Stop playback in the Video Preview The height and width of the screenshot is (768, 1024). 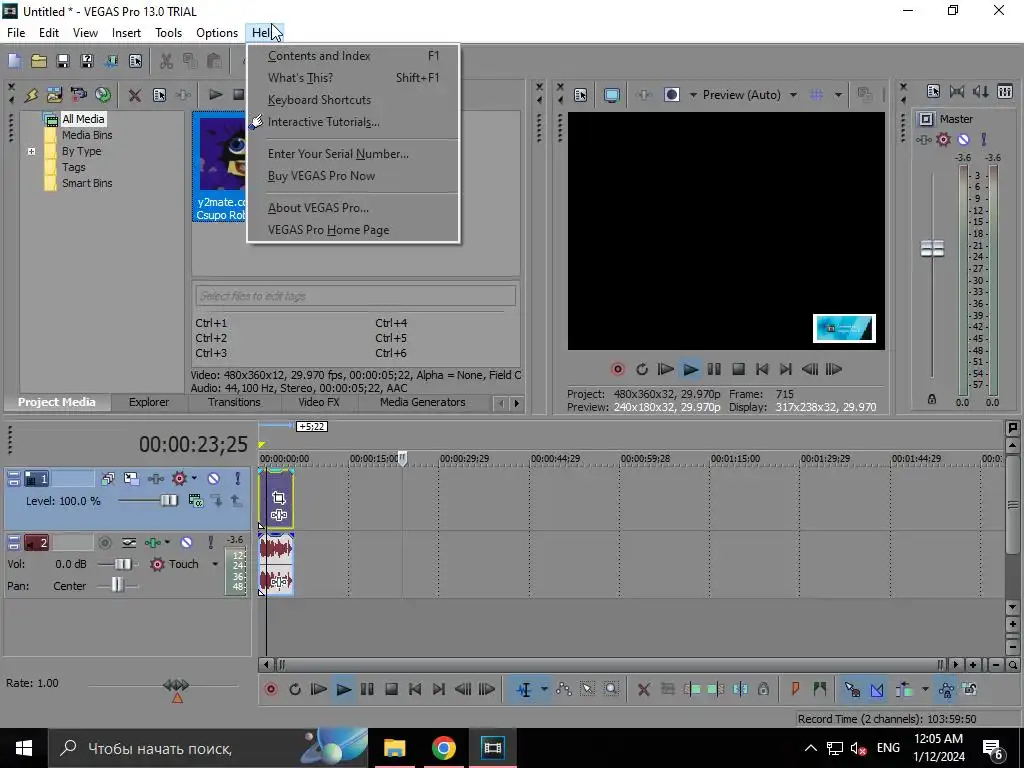pos(738,370)
